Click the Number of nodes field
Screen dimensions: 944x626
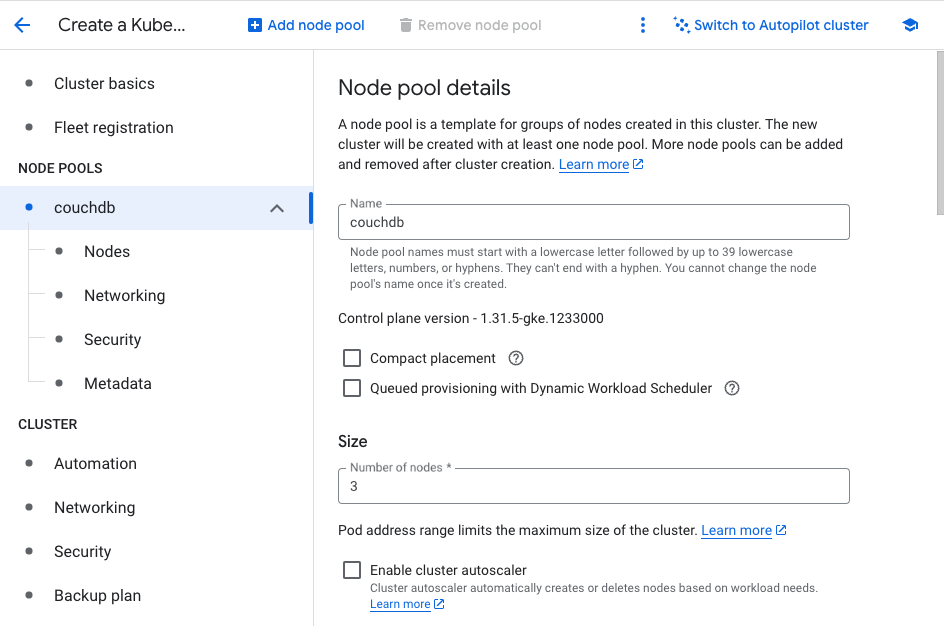594,486
